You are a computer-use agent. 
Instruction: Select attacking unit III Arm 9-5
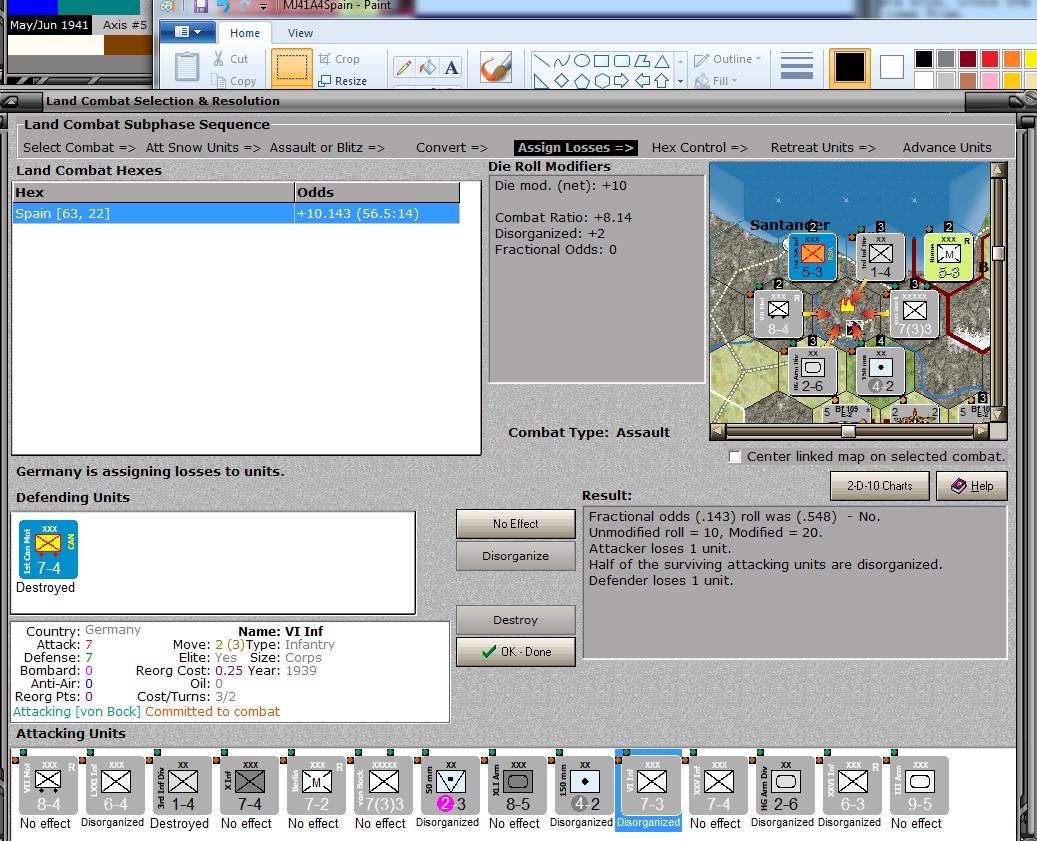click(919, 785)
